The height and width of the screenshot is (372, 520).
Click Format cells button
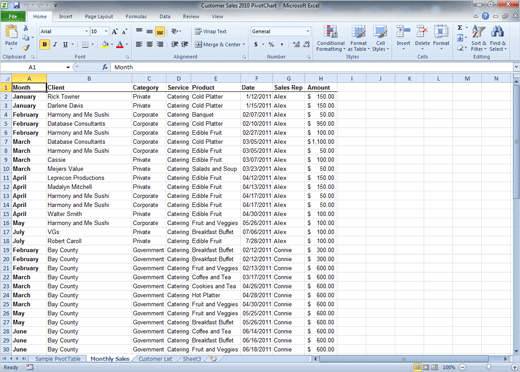click(x=441, y=37)
